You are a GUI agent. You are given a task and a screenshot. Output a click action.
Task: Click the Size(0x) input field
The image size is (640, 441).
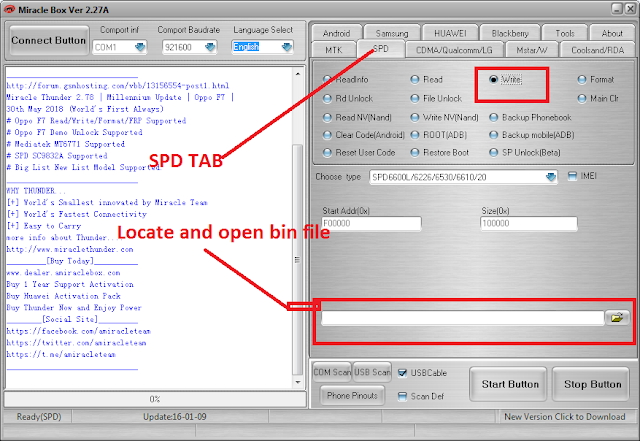coord(529,223)
